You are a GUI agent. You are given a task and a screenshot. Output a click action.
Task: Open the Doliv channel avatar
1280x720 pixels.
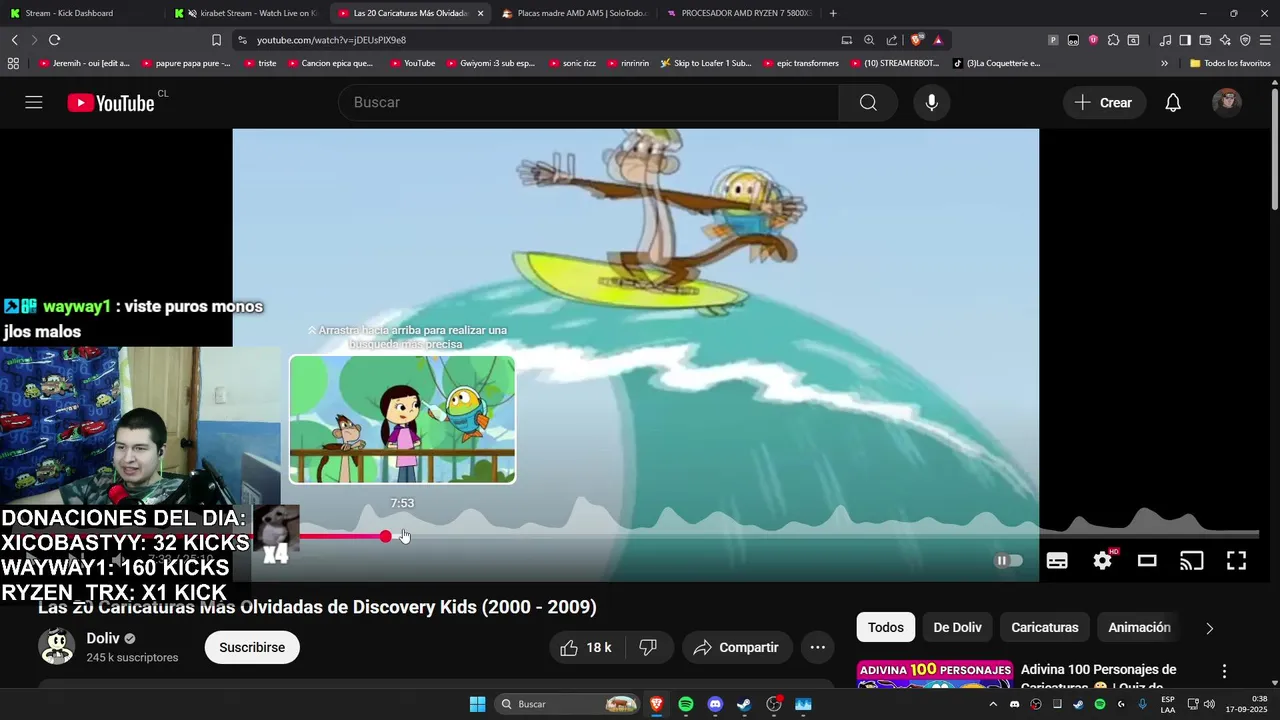[56, 647]
